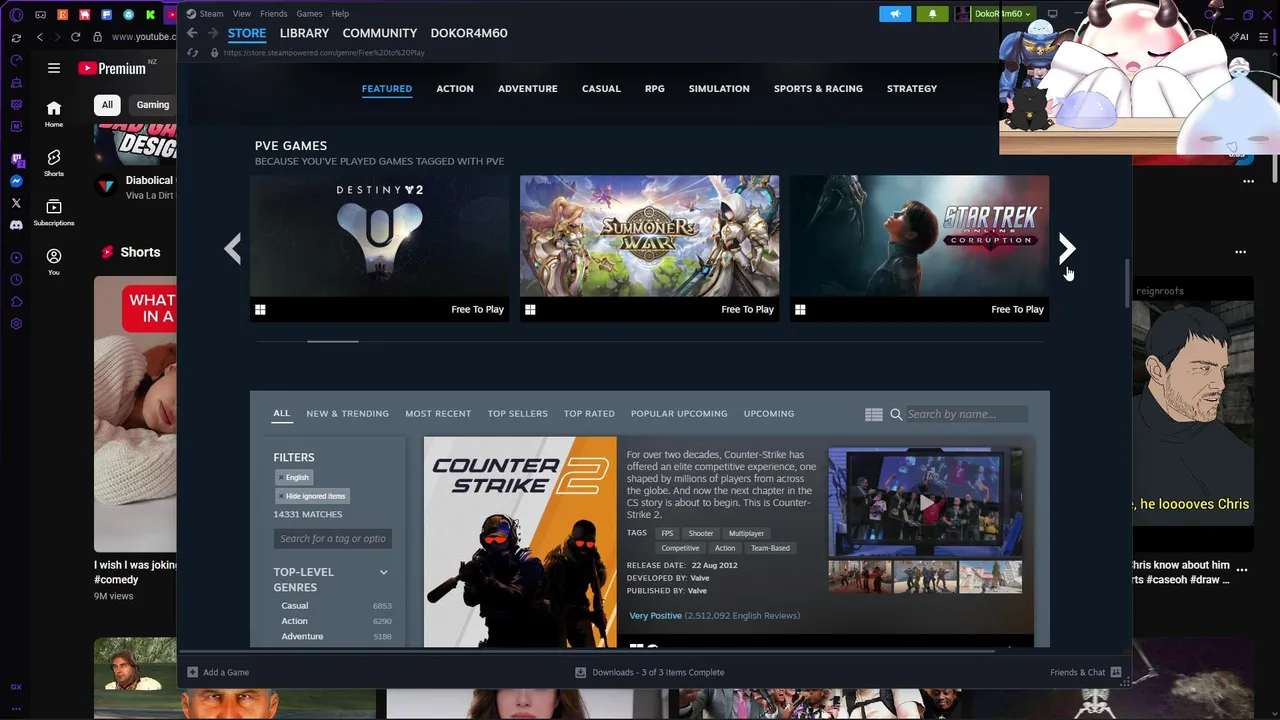Open YouTube You profile in sidebar
The width and height of the screenshot is (1280, 720).
tap(54, 262)
